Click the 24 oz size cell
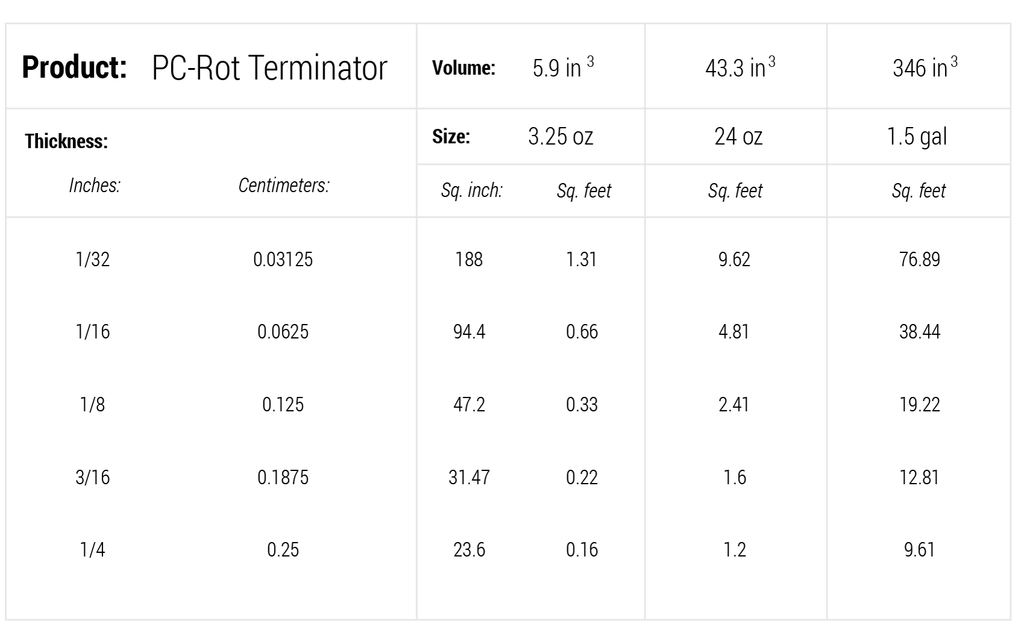This screenshot has height=639, width=1024. coord(738,137)
